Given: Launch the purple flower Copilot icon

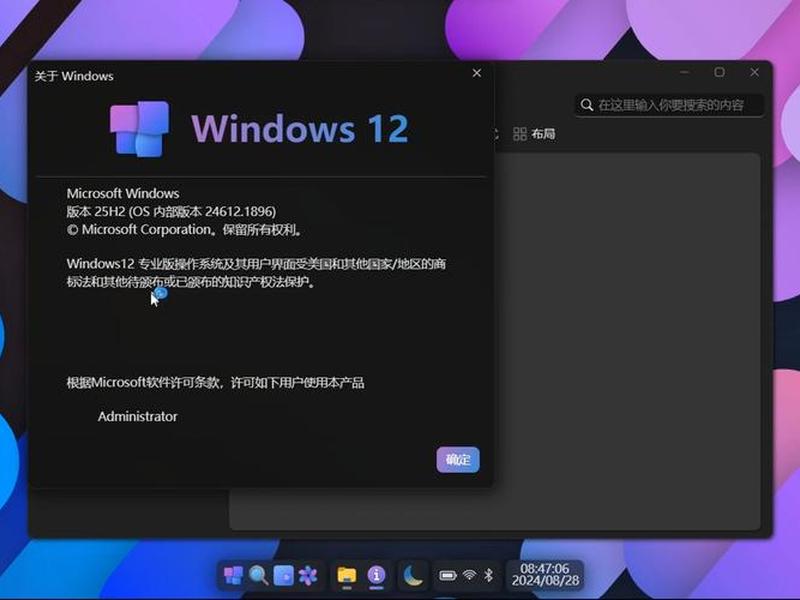Looking at the screenshot, I should pos(308,576).
